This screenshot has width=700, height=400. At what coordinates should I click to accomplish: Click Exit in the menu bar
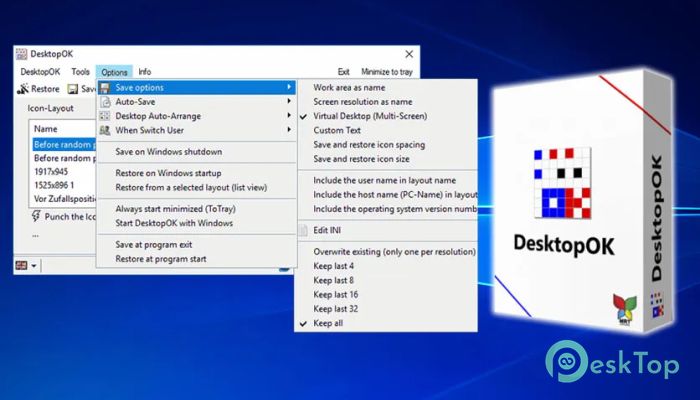tap(343, 72)
